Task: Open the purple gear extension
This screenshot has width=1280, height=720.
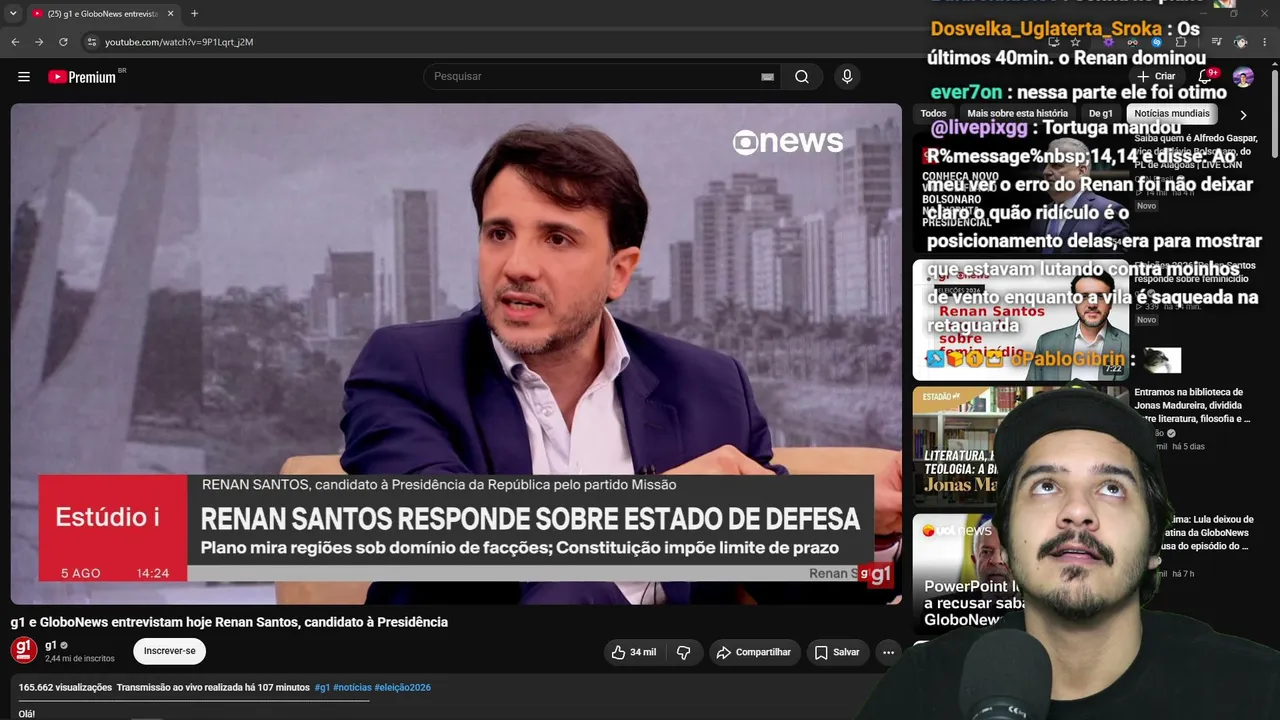Action: coord(1108,42)
